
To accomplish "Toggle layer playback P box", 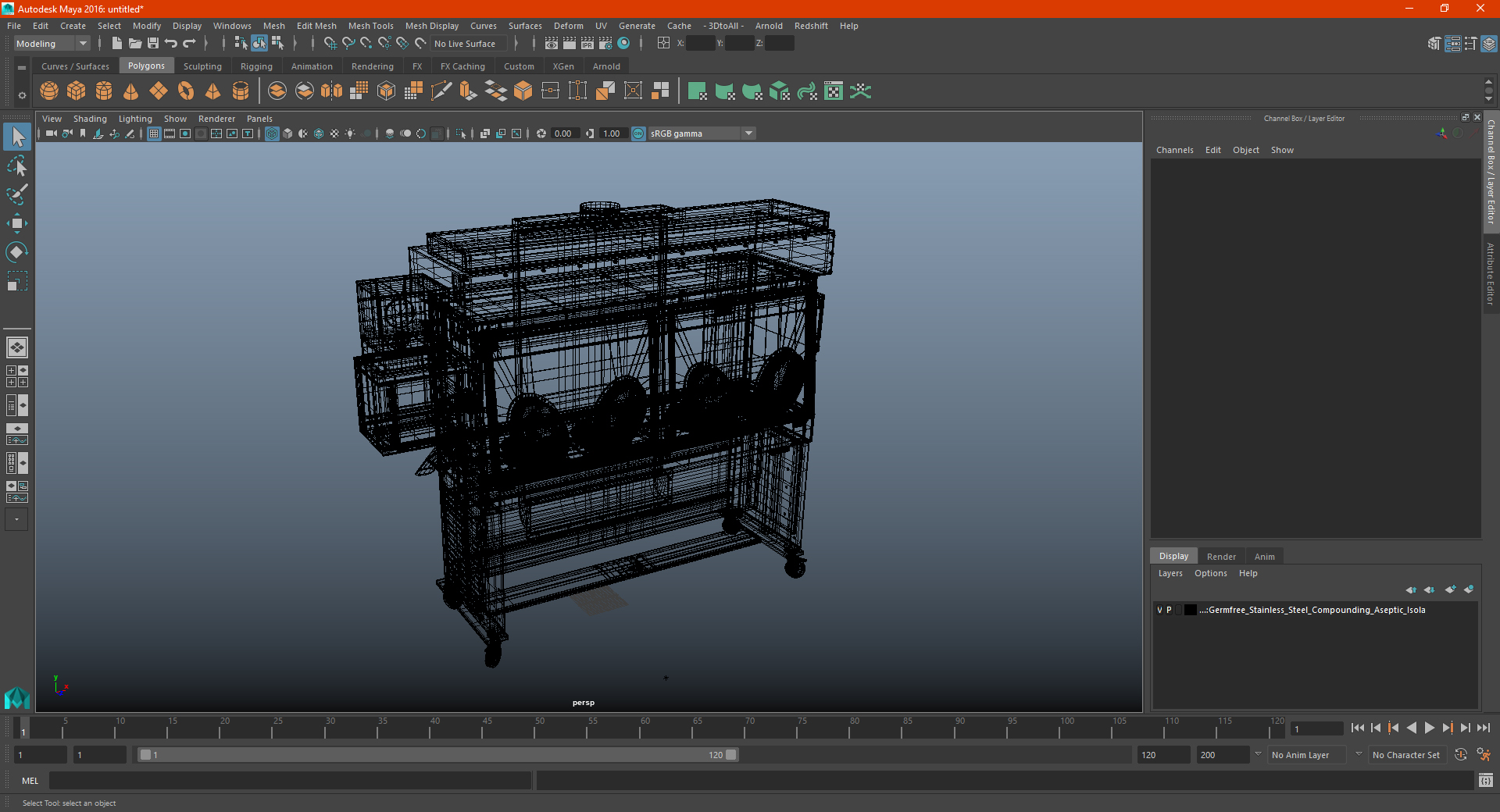I will [1169, 610].
